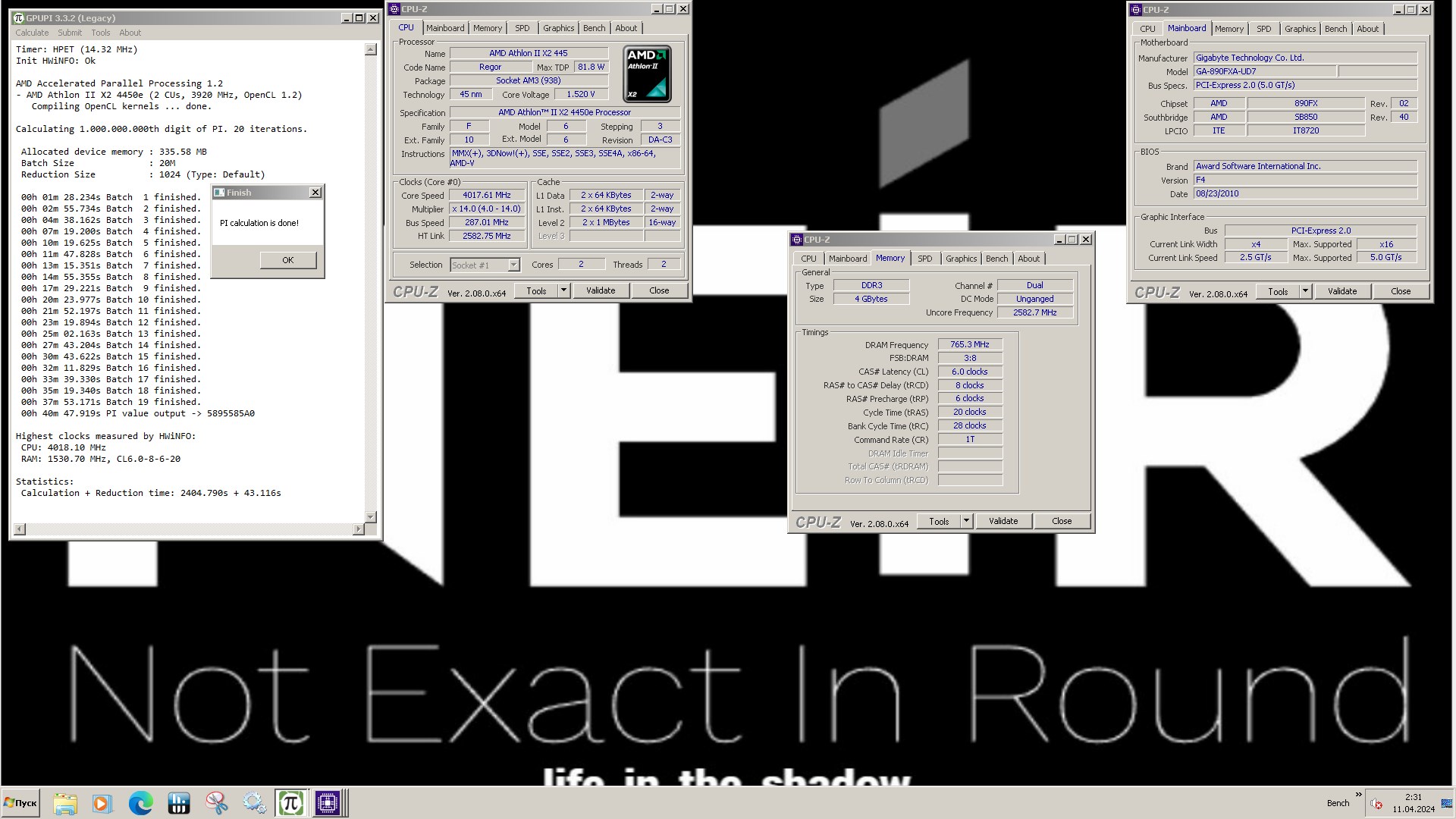This screenshot has height=819, width=1456.
Task: Click the CPU-Z icon in the Memory window title bar
Action: pos(797,240)
